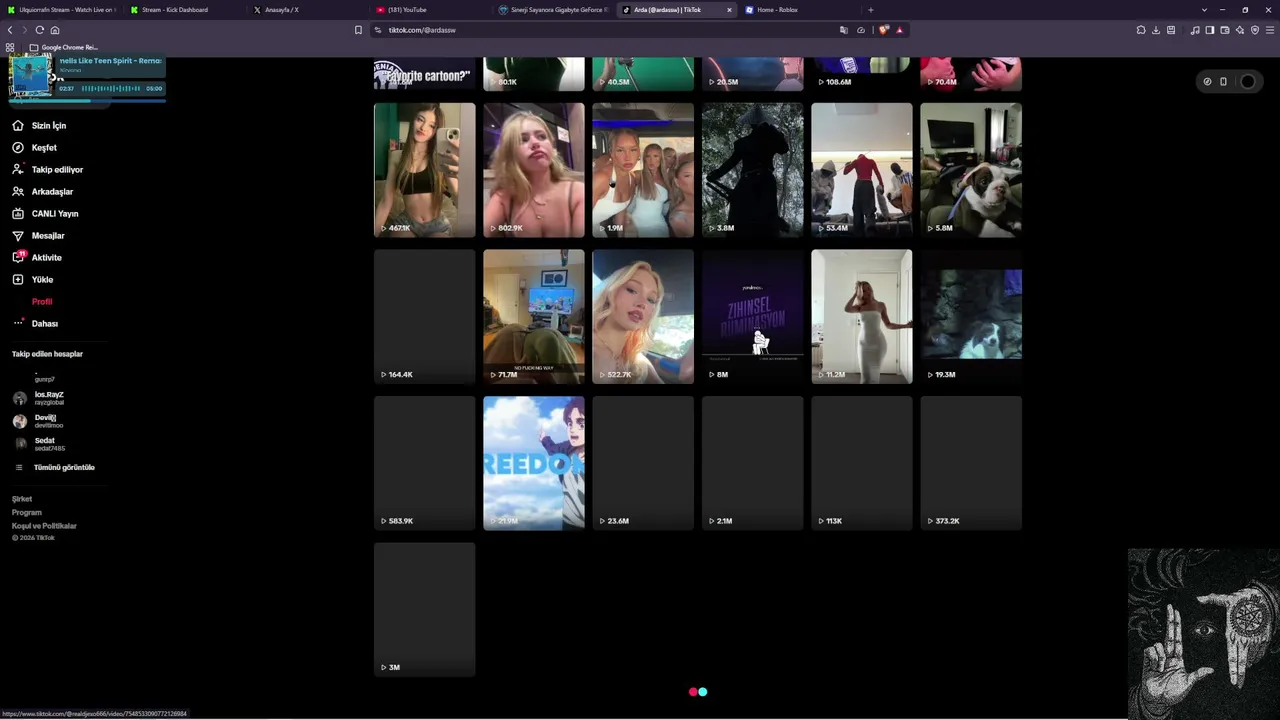Reload the TikTok page
The height and width of the screenshot is (720, 1280).
(x=40, y=30)
